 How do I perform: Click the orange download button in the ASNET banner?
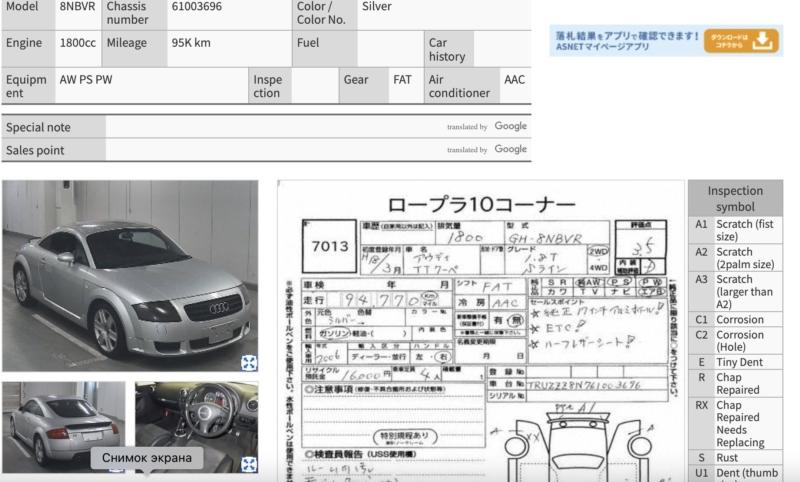click(741, 41)
